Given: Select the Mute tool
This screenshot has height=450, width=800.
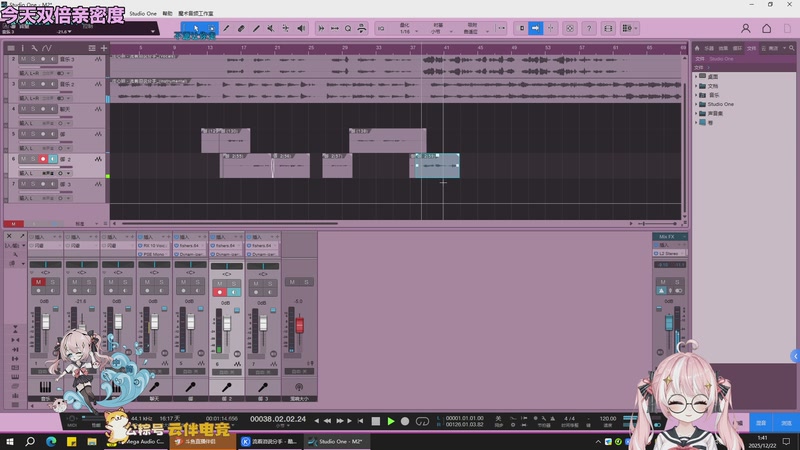Looking at the screenshot, I should tap(271, 29).
